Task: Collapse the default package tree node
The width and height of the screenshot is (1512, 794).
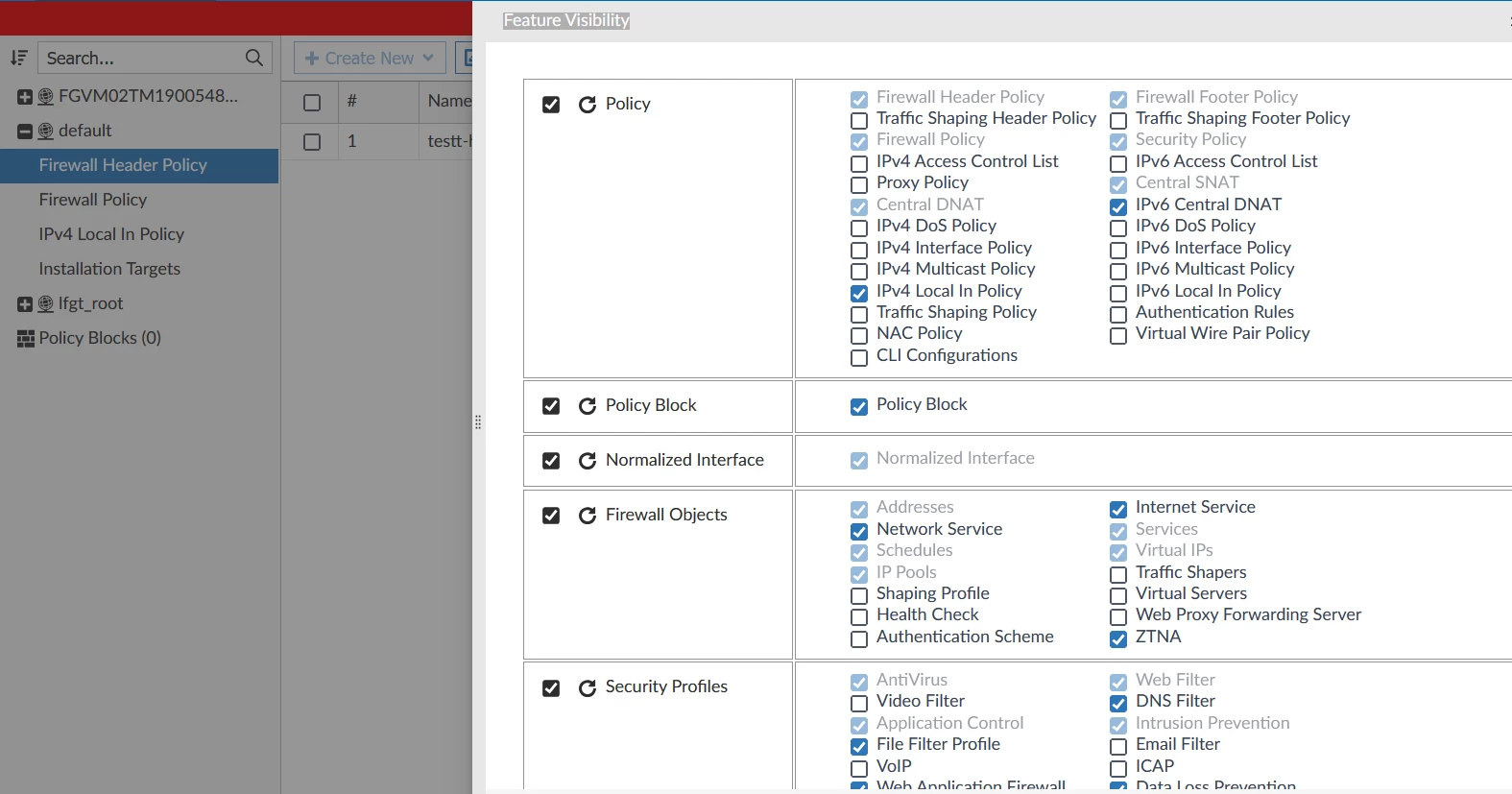Action: 25,131
